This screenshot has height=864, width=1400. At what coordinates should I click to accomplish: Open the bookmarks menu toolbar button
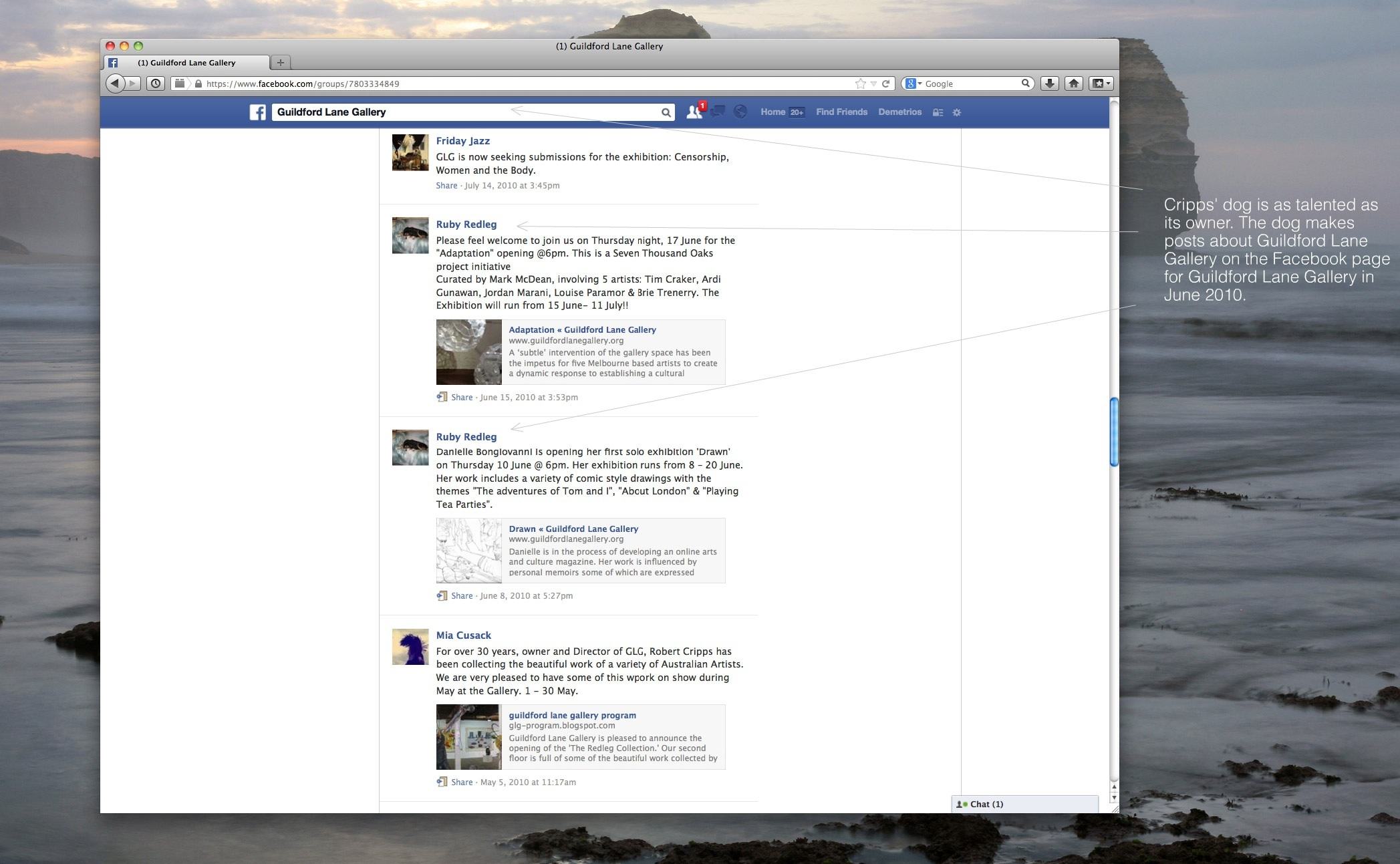click(1101, 84)
